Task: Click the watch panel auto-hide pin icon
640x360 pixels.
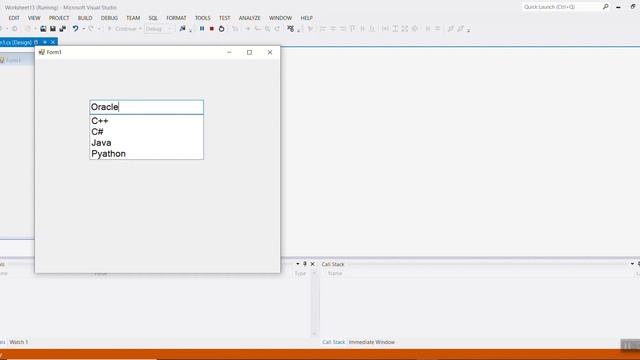Action: pyautogui.click(x=305, y=264)
